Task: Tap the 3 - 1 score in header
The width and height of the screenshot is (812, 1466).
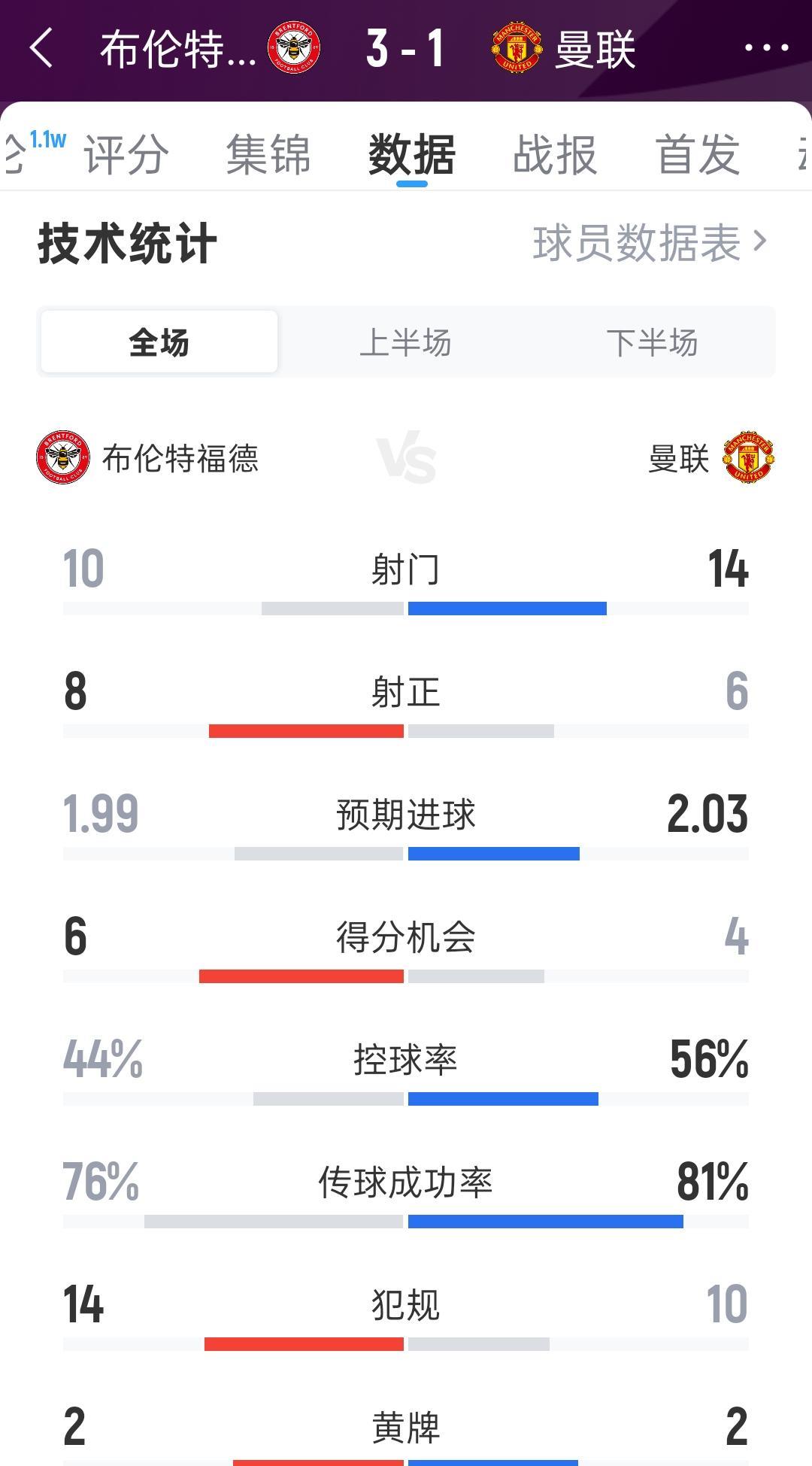Action: point(405,48)
